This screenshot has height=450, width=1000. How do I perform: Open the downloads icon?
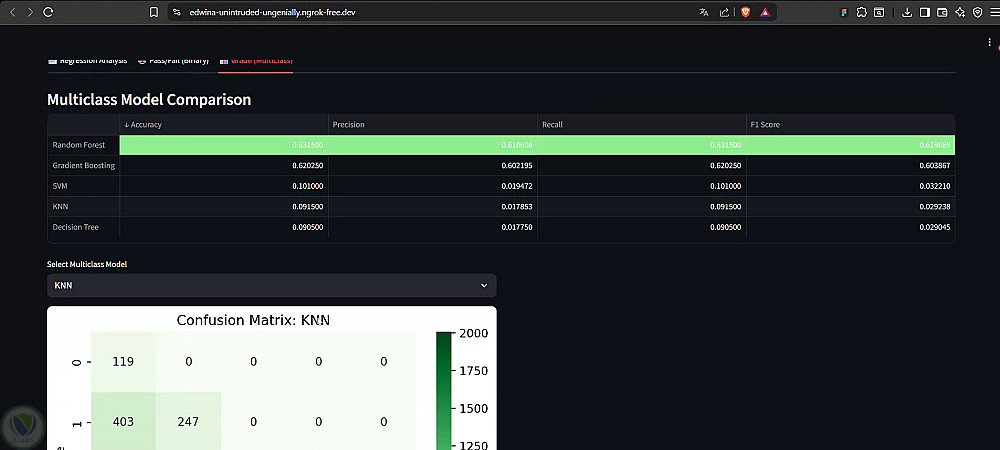[x=907, y=12]
